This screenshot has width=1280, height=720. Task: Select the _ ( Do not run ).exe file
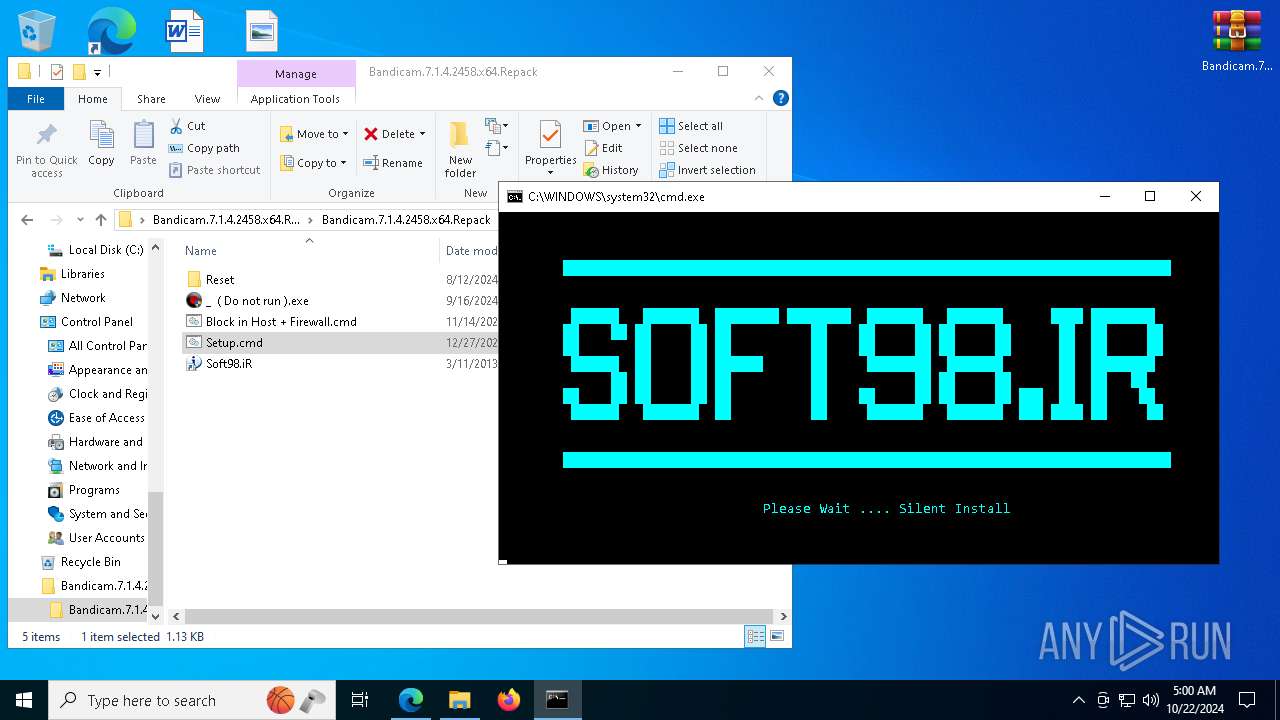point(248,301)
